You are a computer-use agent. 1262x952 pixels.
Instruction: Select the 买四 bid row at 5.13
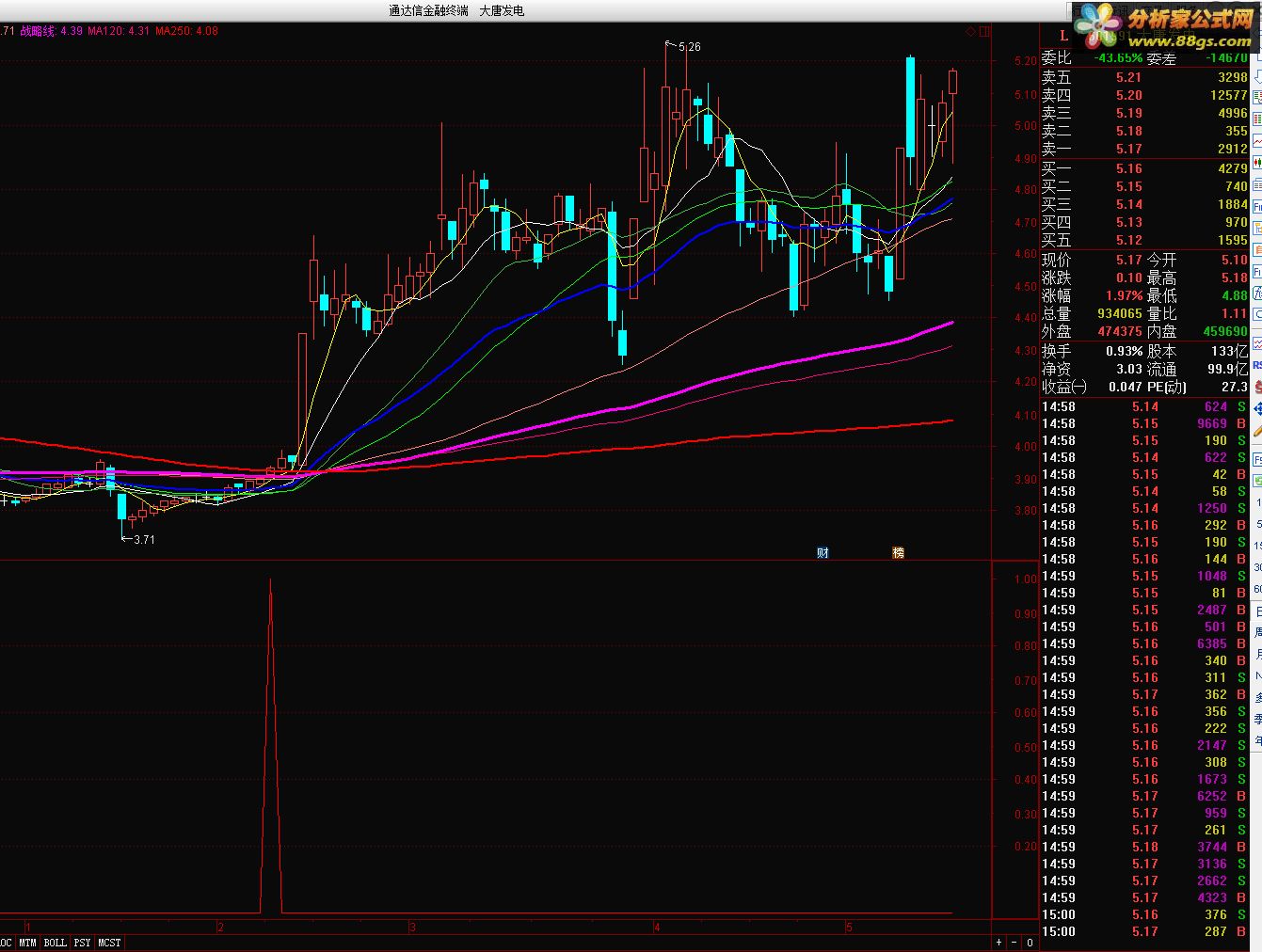1144,222
